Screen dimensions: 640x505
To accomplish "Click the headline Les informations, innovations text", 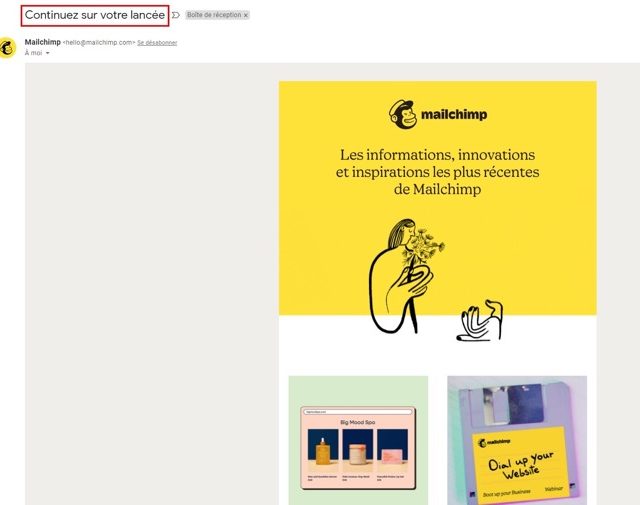I will click(x=438, y=155).
